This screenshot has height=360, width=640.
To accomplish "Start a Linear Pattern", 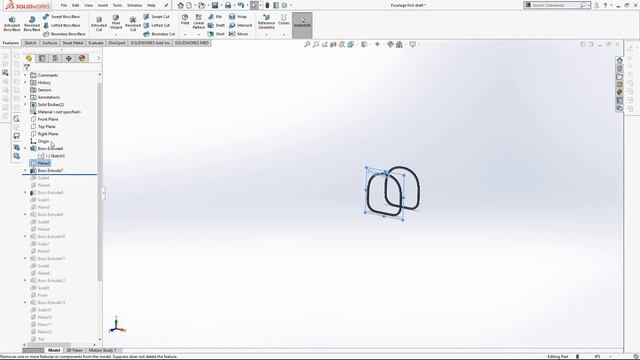I will click(199, 21).
